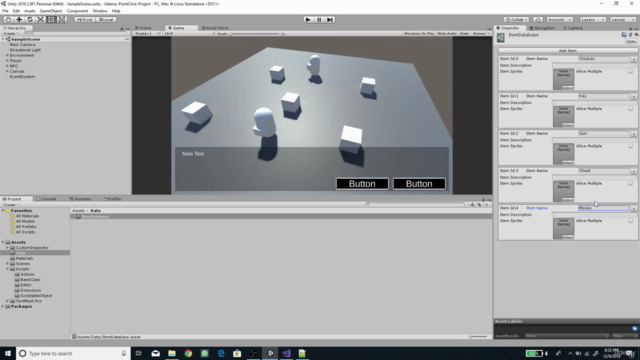
Task: Click the Step frame button
Action: click(330, 20)
